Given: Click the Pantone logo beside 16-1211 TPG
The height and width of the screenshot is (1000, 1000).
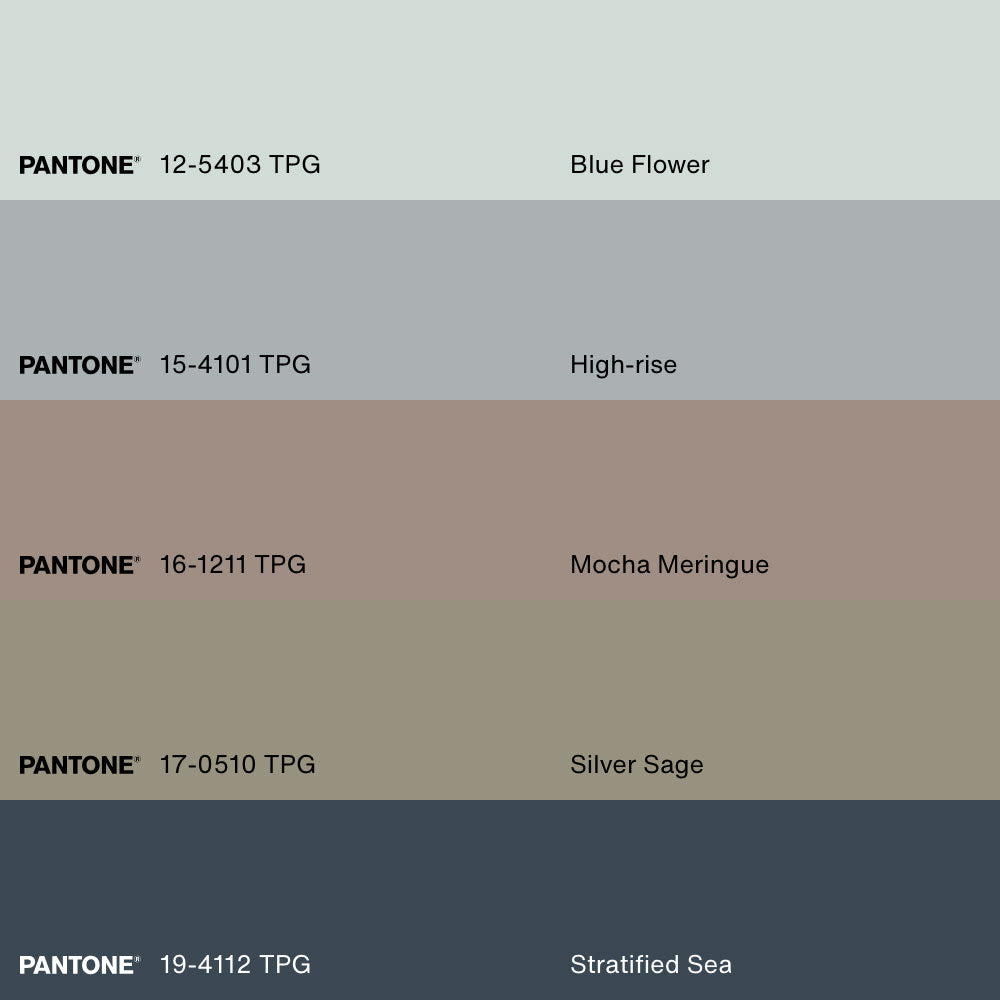Looking at the screenshot, I should (79, 565).
